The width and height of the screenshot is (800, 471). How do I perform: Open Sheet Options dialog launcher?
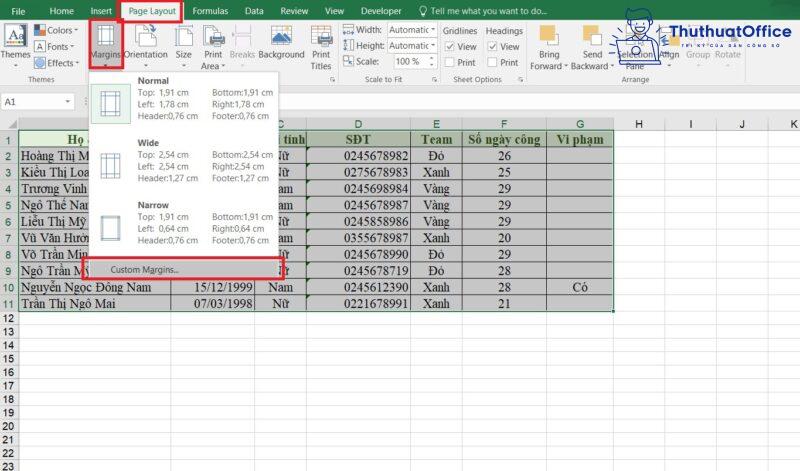click(520, 80)
